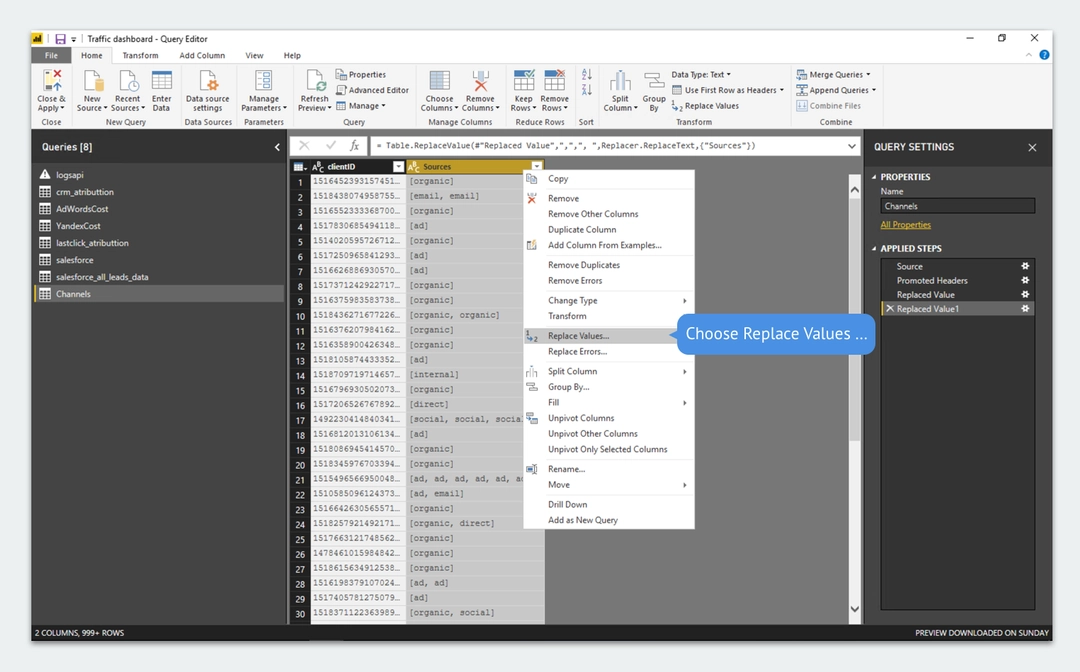The height and width of the screenshot is (672, 1080).
Task: Collapse the Queries pane
Action: coord(277,147)
